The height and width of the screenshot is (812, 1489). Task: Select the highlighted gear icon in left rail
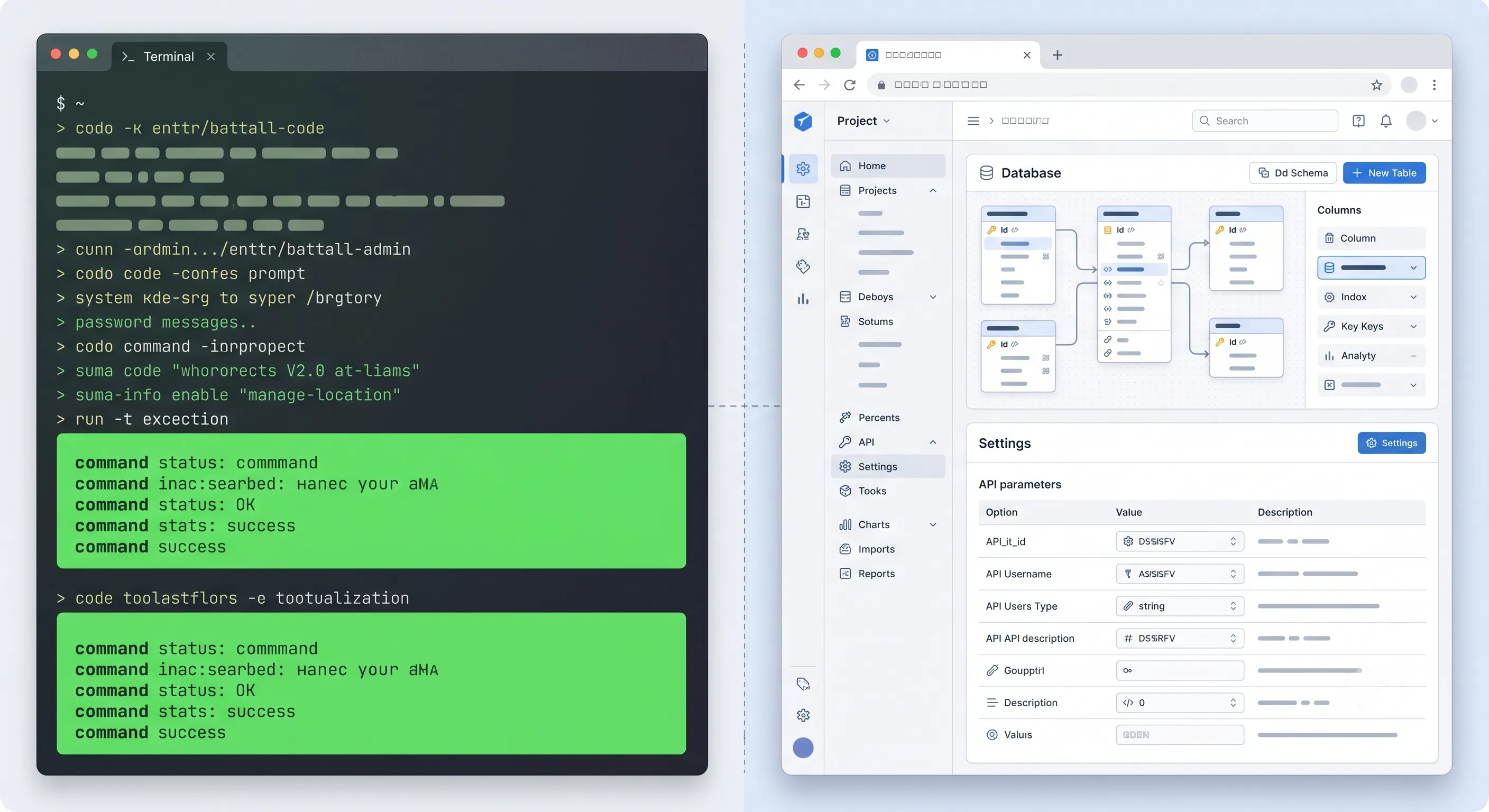(803, 169)
